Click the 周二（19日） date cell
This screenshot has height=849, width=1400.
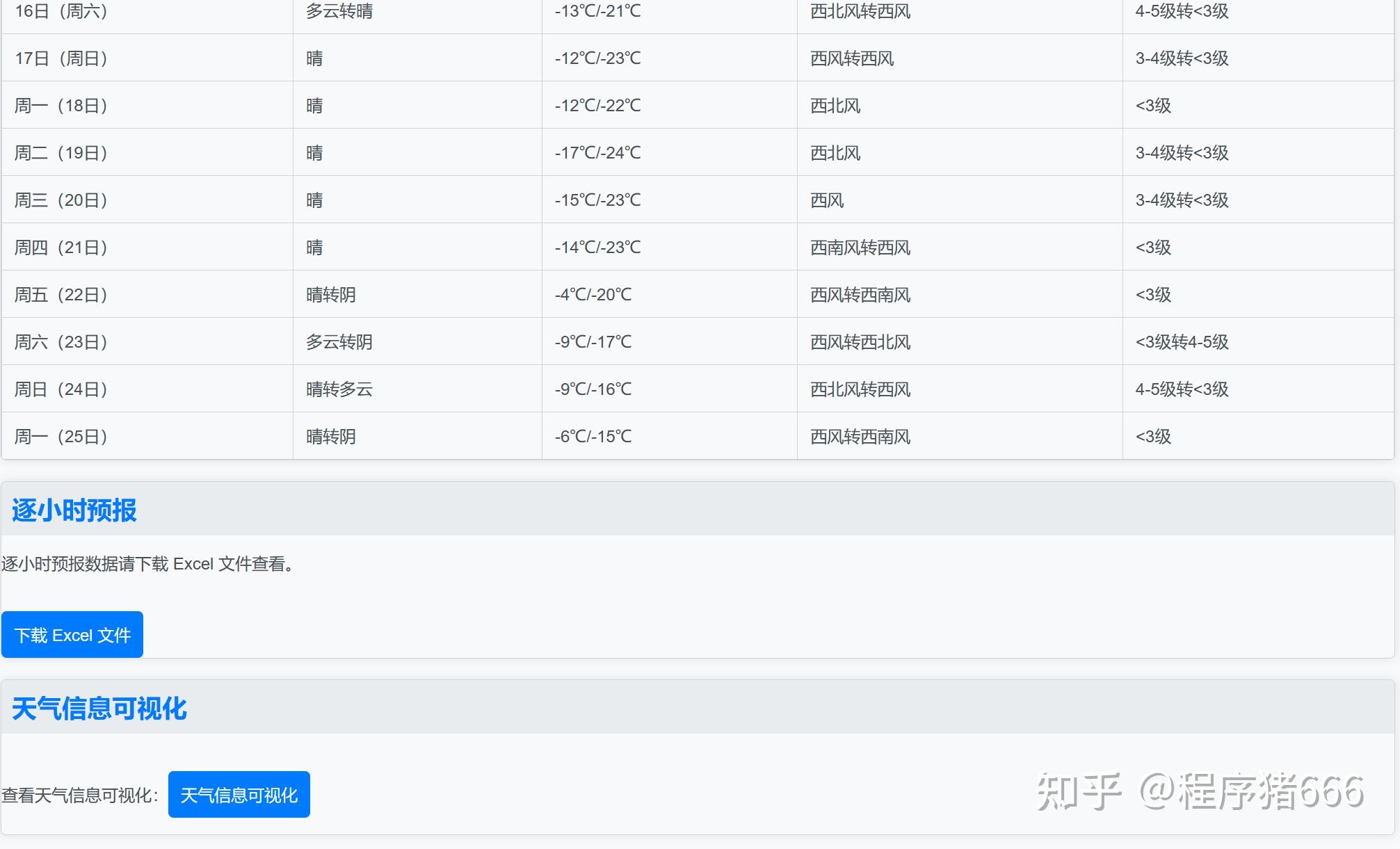pyautogui.click(x=61, y=153)
